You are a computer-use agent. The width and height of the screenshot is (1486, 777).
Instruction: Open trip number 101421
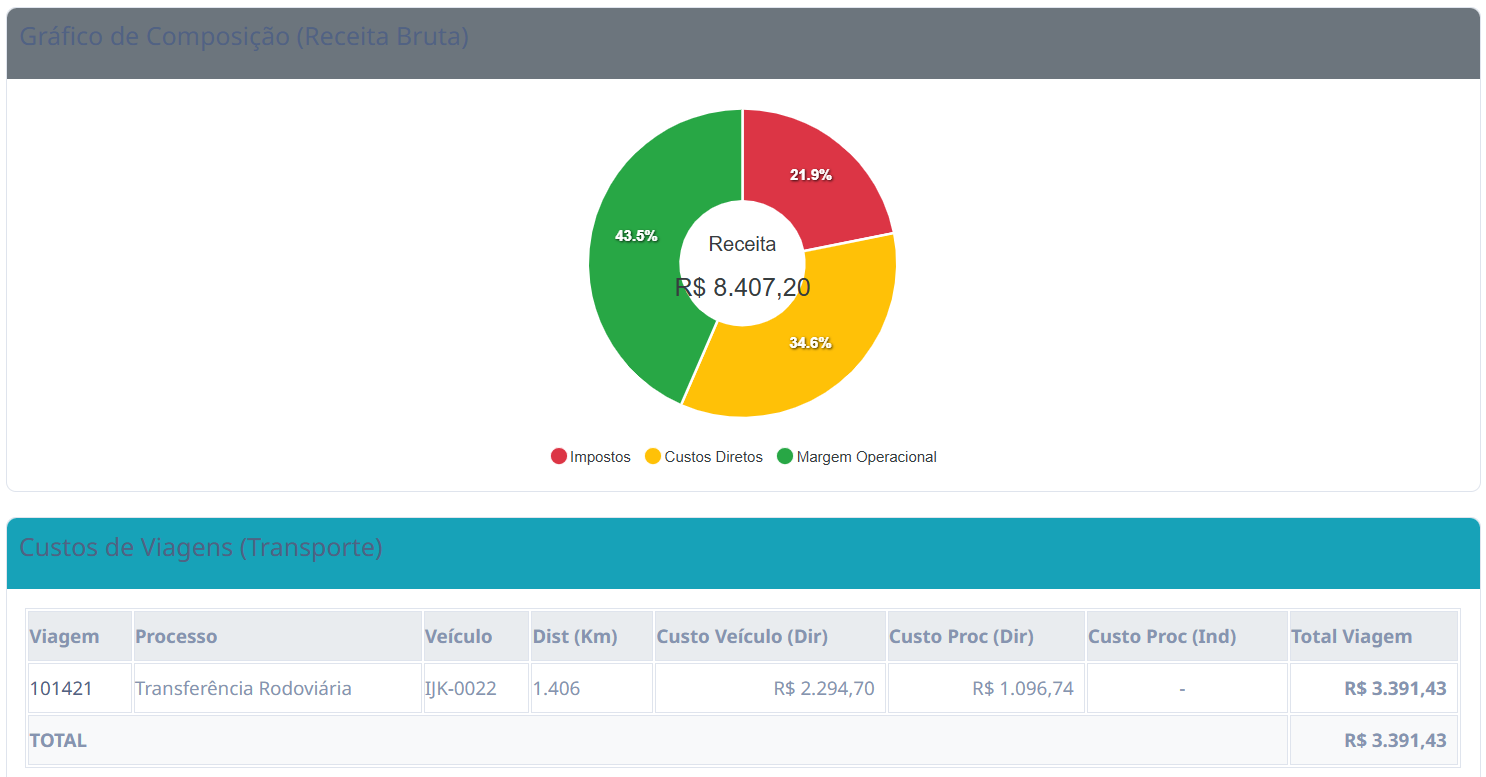pyautogui.click(x=61, y=689)
